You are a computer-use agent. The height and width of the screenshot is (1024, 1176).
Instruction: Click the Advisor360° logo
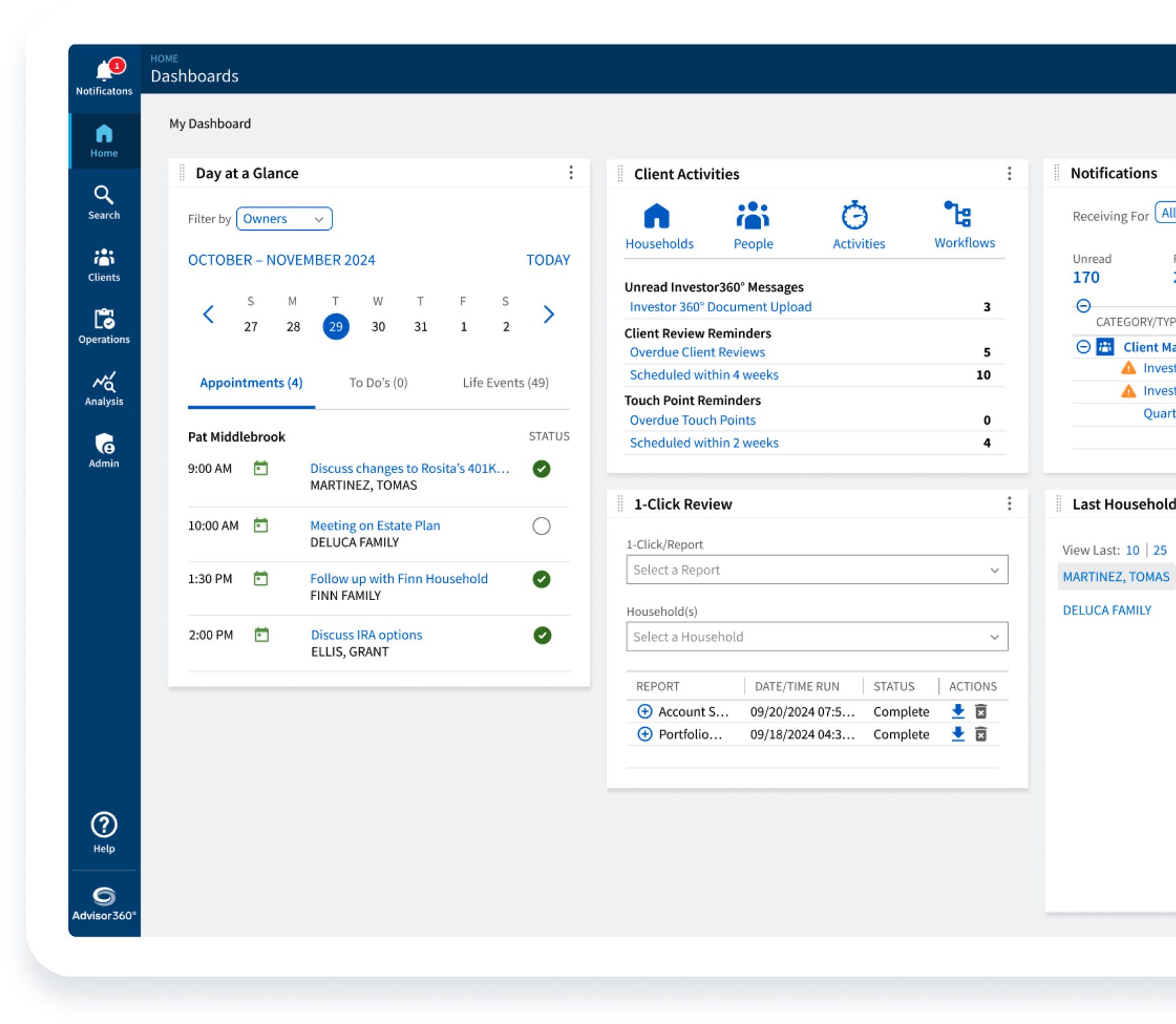104,904
